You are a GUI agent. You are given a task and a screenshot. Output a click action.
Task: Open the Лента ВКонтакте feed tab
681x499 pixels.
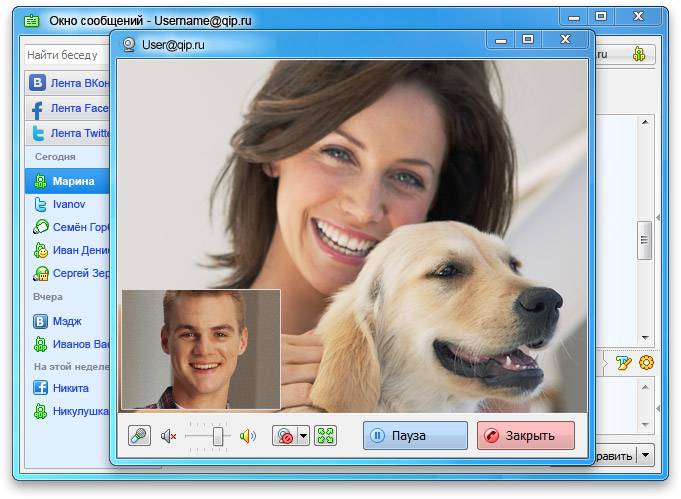67,83
